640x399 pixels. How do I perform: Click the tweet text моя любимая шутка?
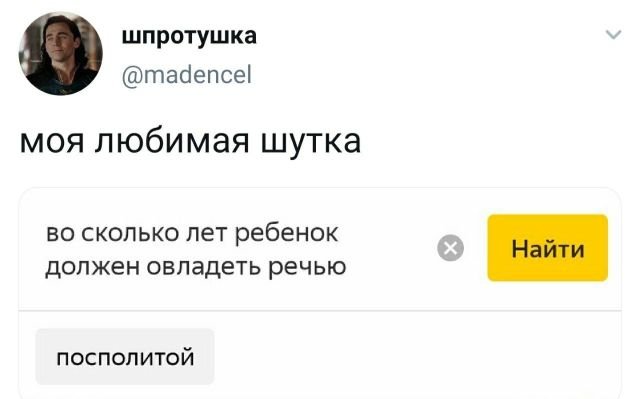point(190,142)
